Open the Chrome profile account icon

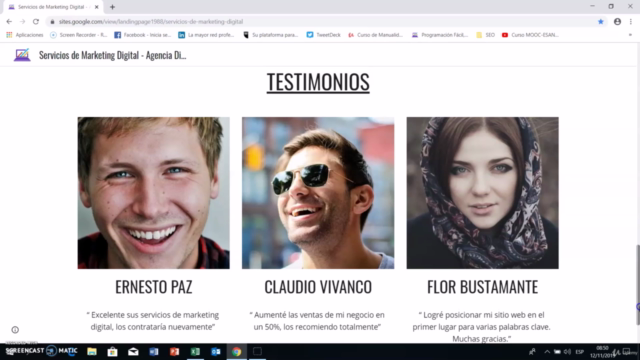coord(617,22)
